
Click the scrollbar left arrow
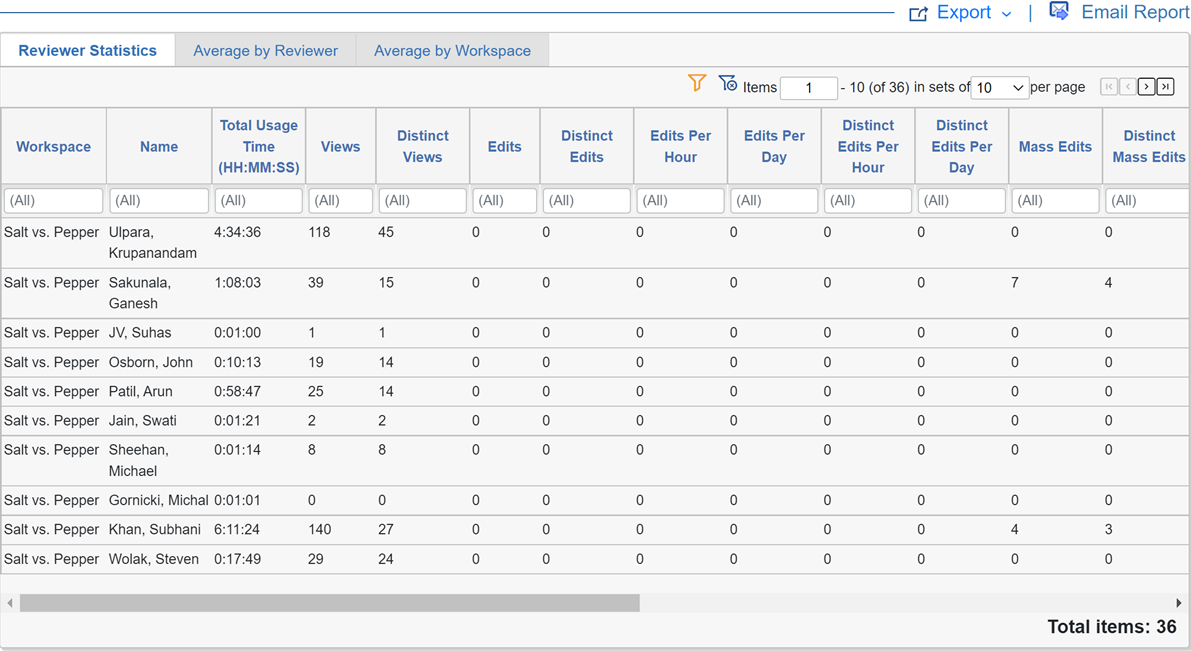[10, 603]
